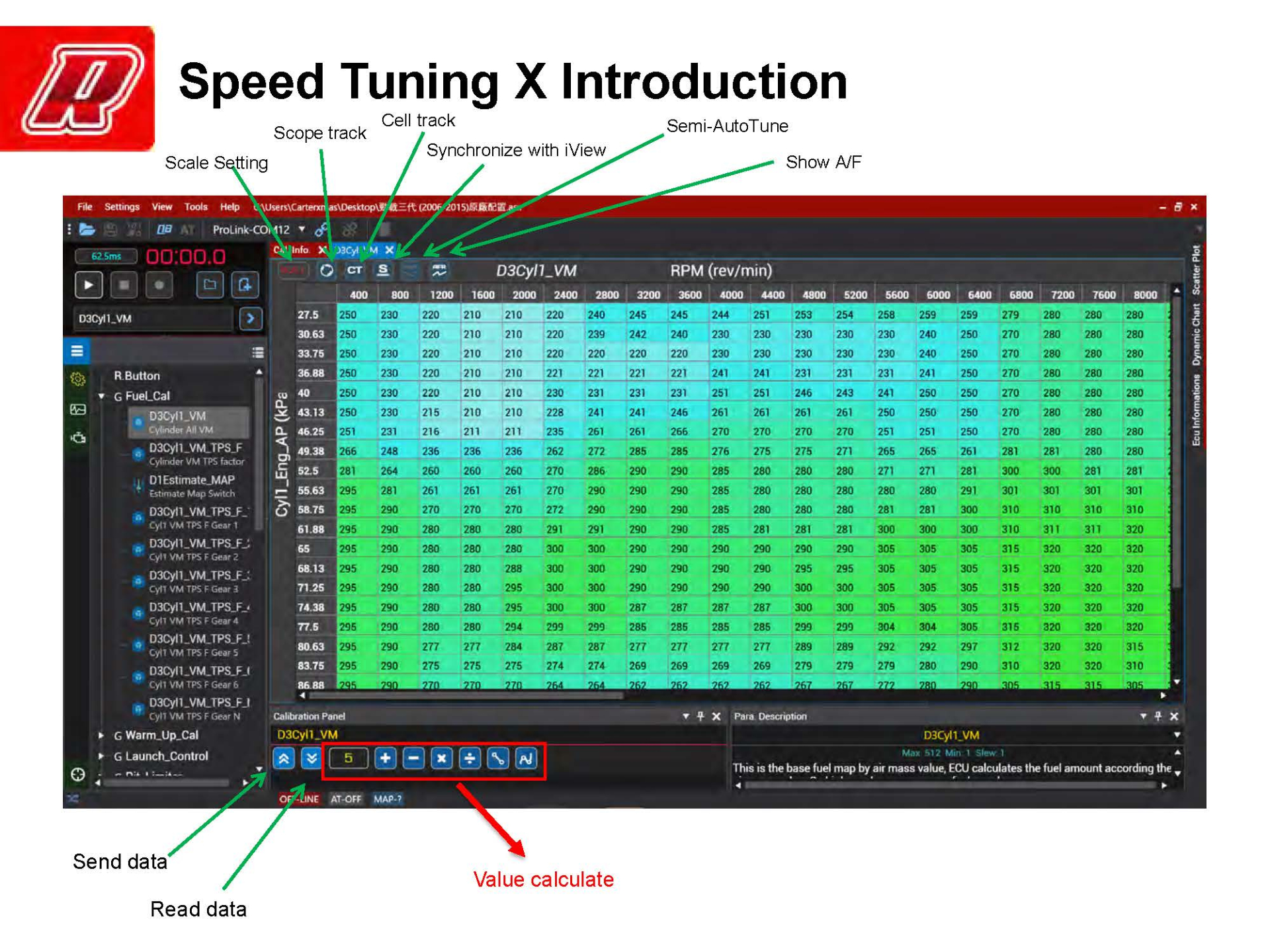Viewport: 1270px width, 952px height.
Task: Select the Scale Setting icon
Action: pos(293,271)
